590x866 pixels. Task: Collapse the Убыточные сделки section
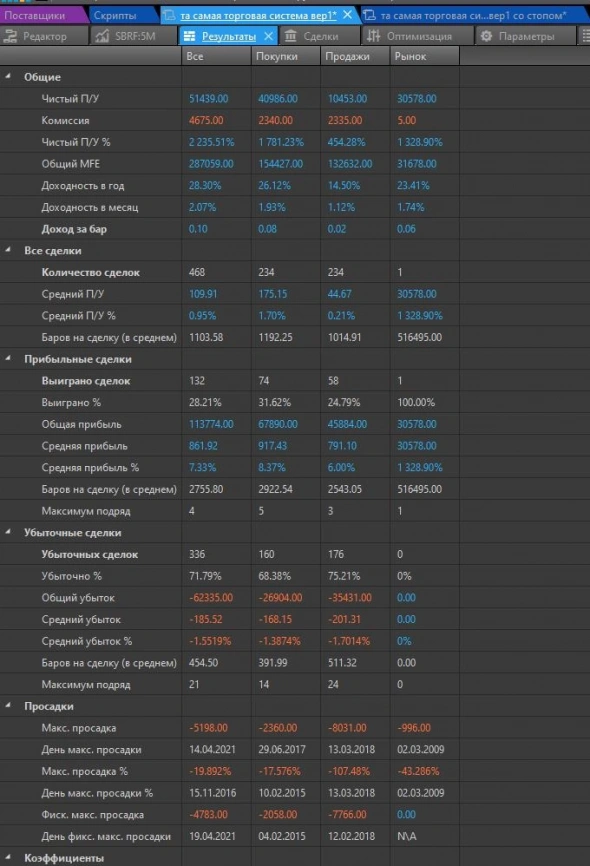(x=9, y=532)
